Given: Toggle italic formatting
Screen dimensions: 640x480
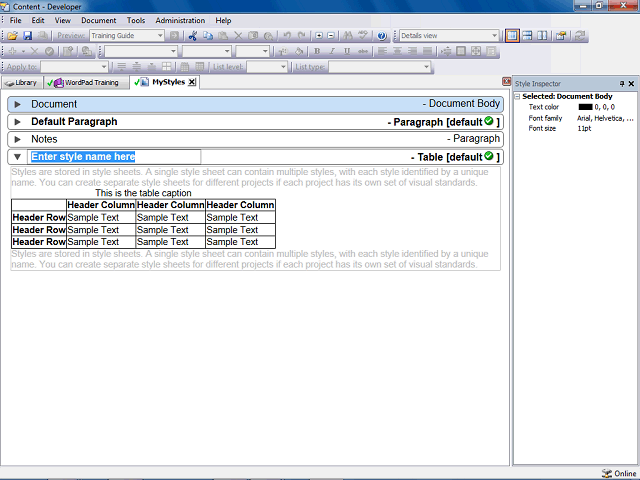Looking at the screenshot, I should tap(332, 51).
